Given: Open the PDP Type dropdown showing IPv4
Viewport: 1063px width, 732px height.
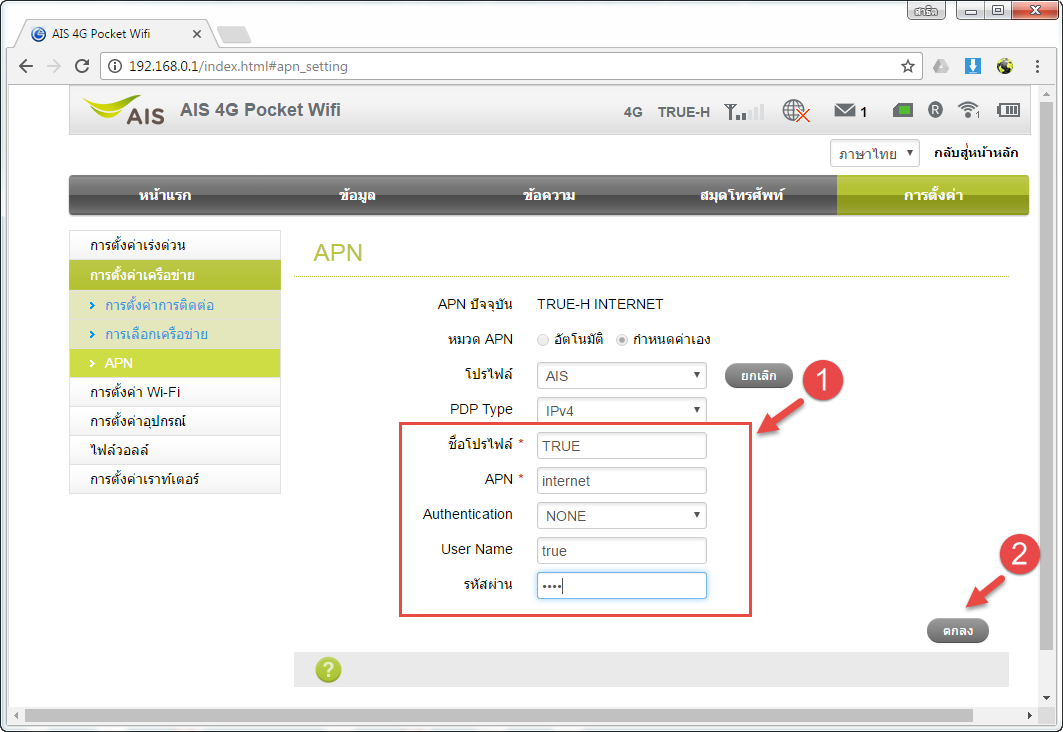Looking at the screenshot, I should (x=622, y=410).
